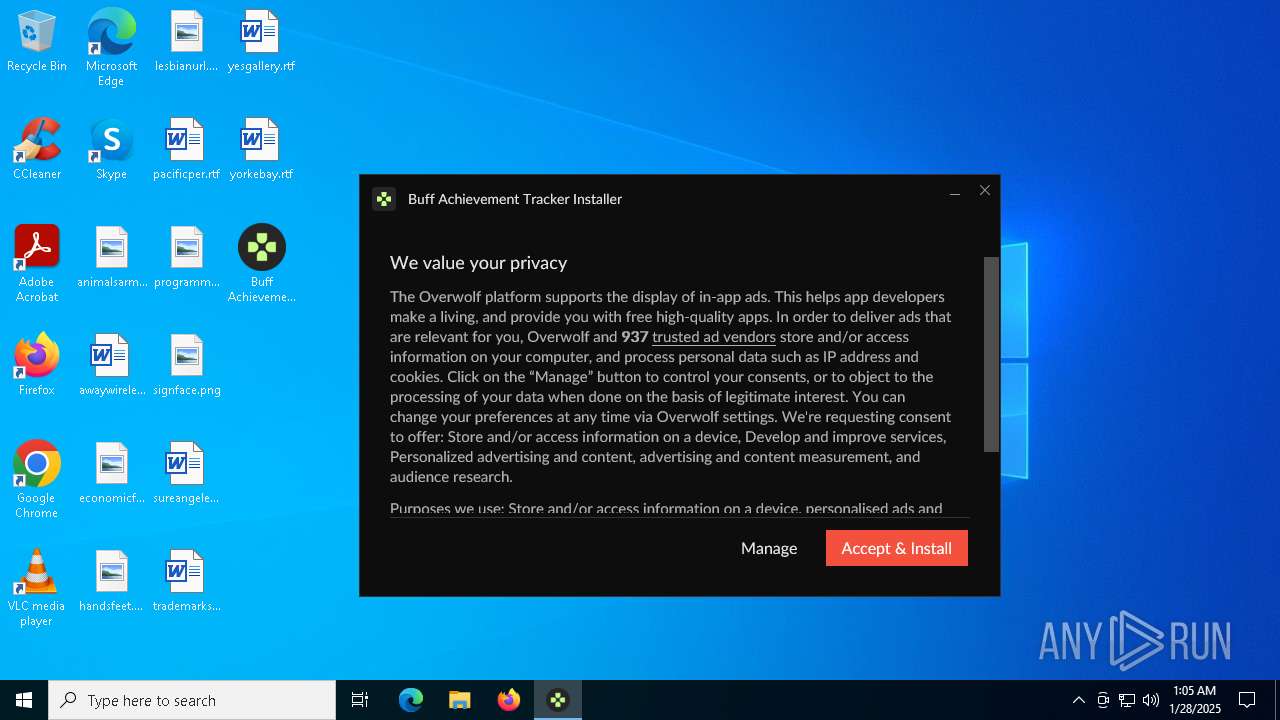Select the yesgallery.rtf document icon
The width and height of the screenshot is (1280, 720).
click(261, 42)
